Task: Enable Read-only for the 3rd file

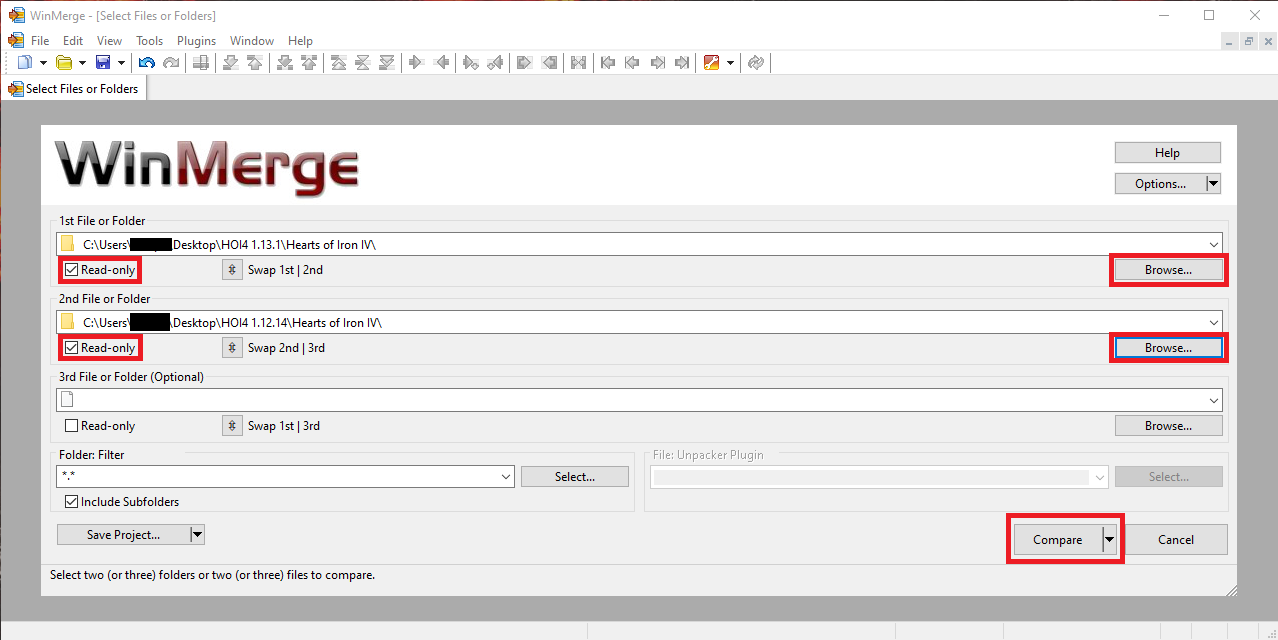Action: pyautogui.click(x=72, y=426)
